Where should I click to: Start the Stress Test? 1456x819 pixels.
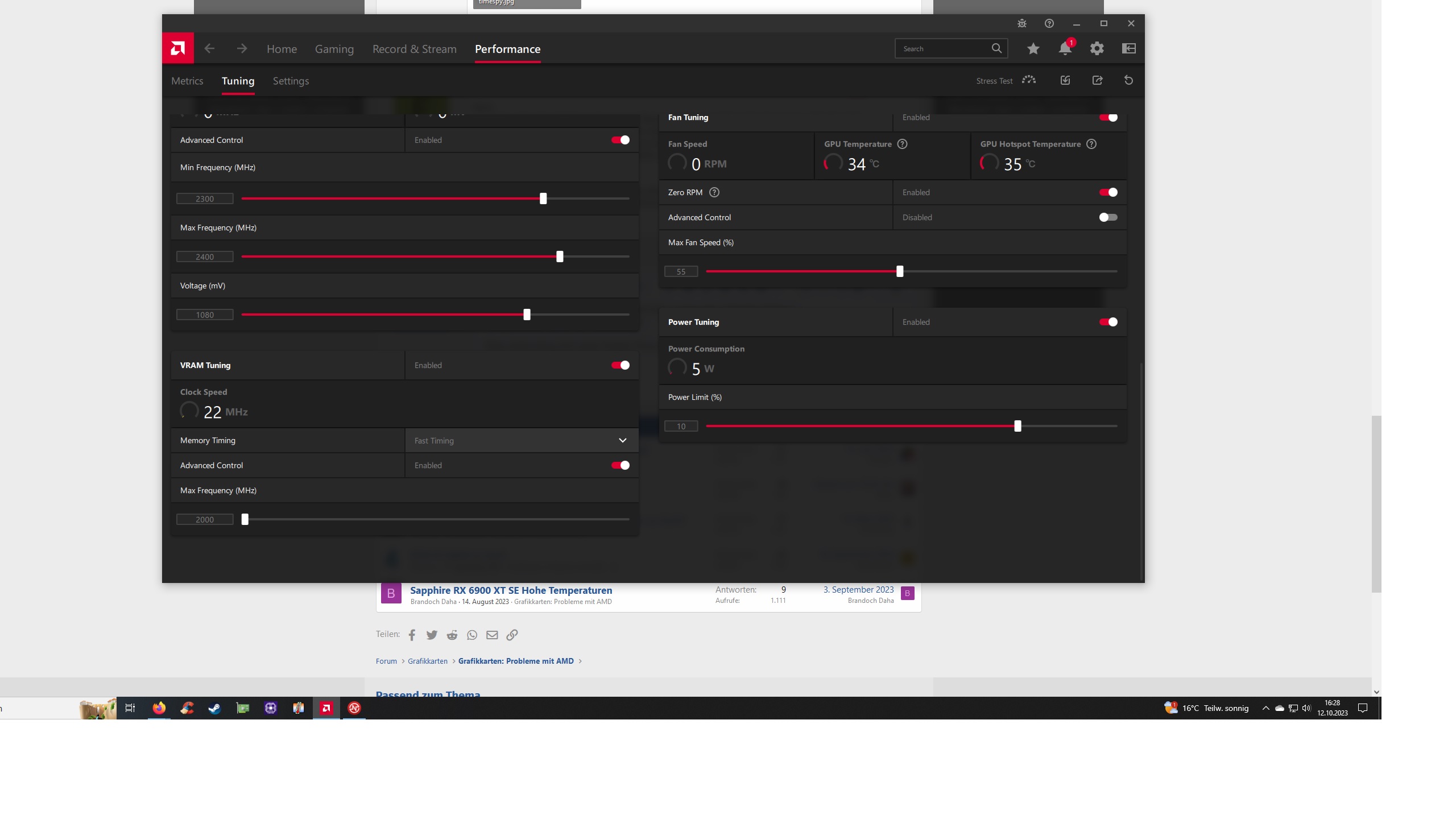(1028, 80)
